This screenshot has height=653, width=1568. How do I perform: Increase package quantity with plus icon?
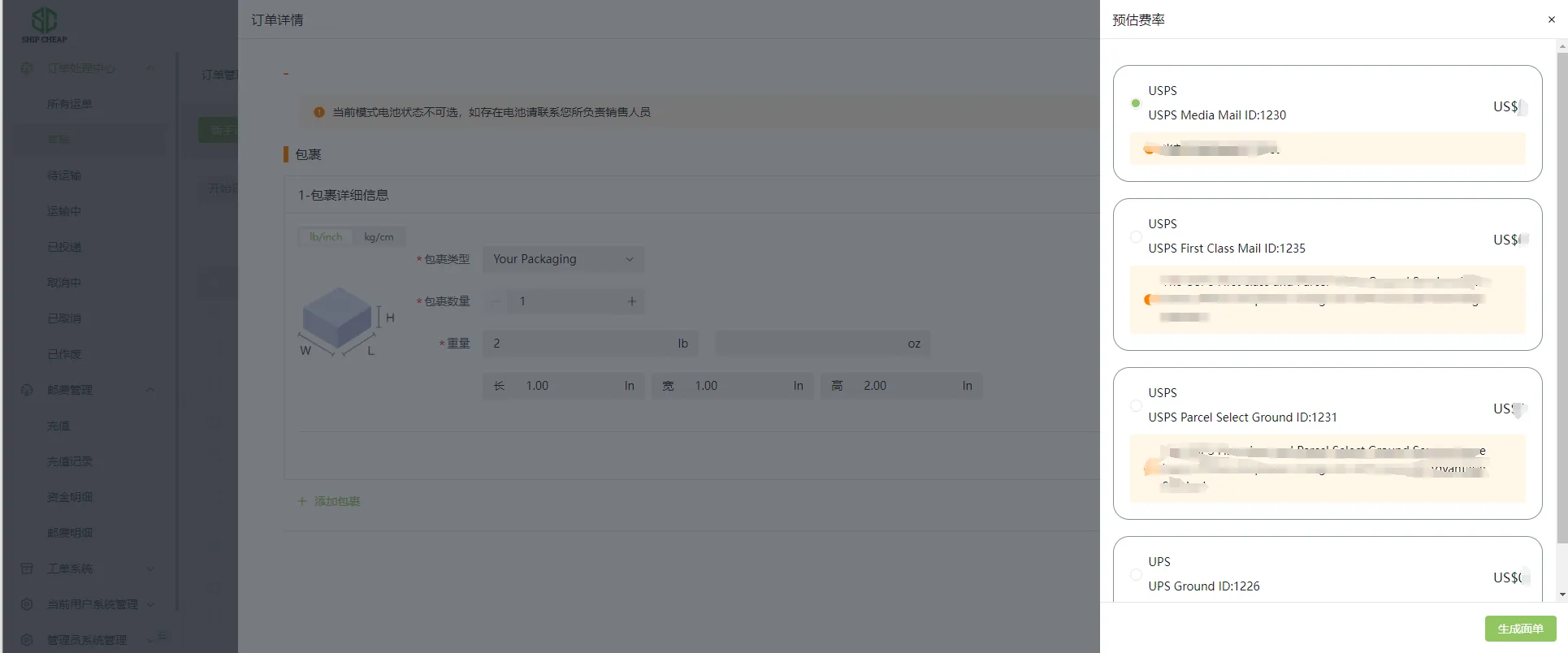click(631, 301)
